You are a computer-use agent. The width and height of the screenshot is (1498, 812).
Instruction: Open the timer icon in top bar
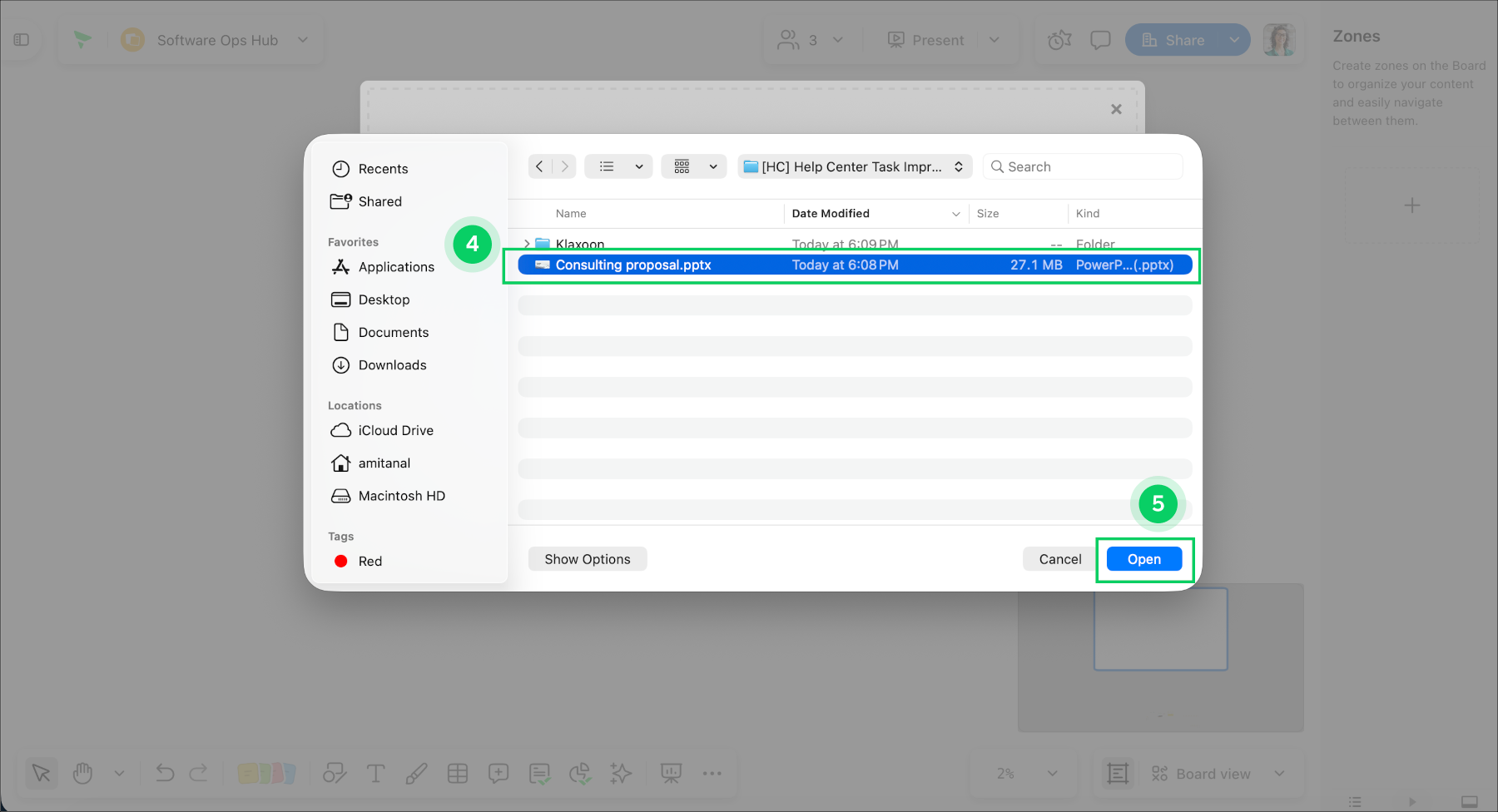point(1059,40)
